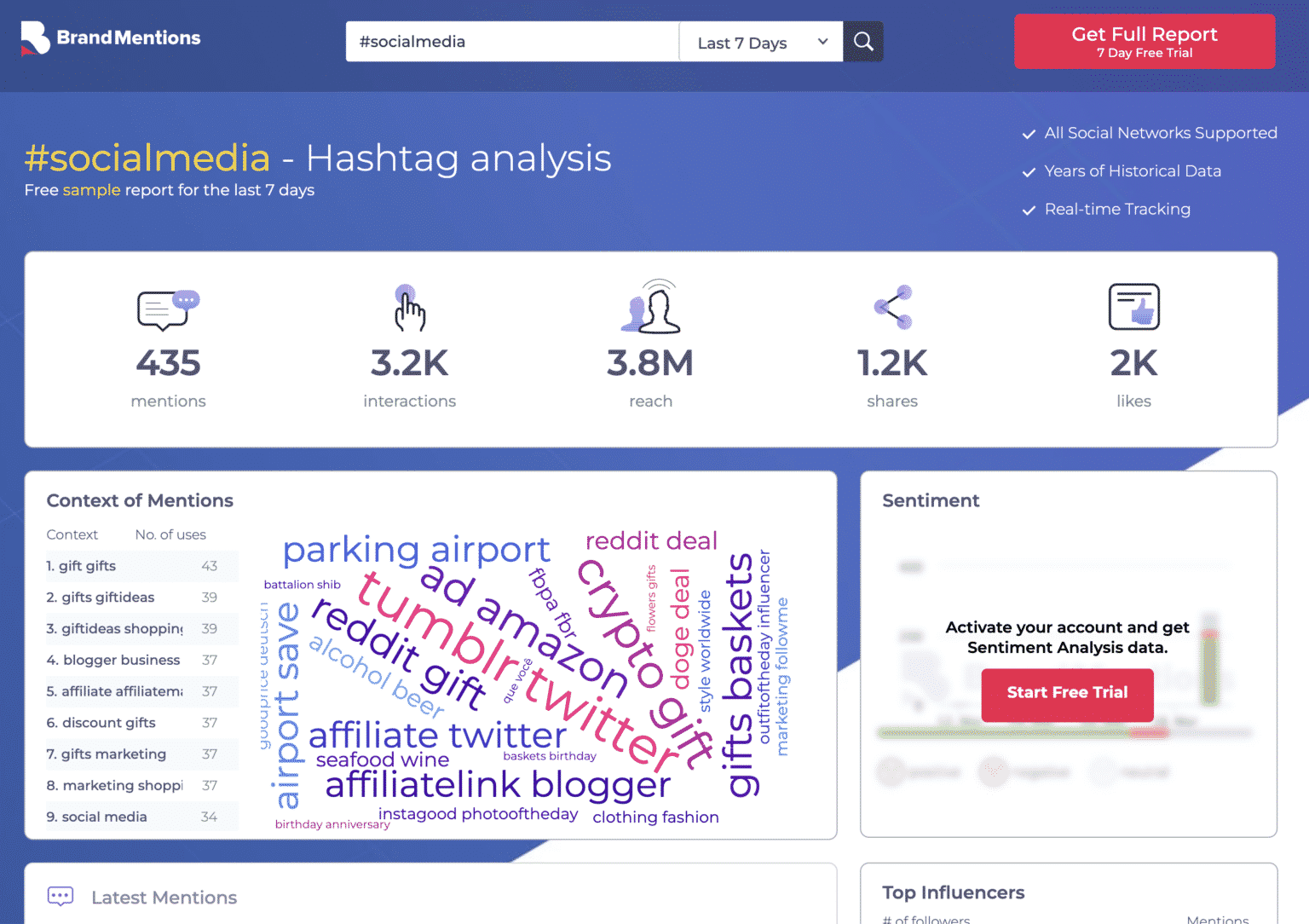Open the Top Influencers section
1309x924 pixels.
953,892
